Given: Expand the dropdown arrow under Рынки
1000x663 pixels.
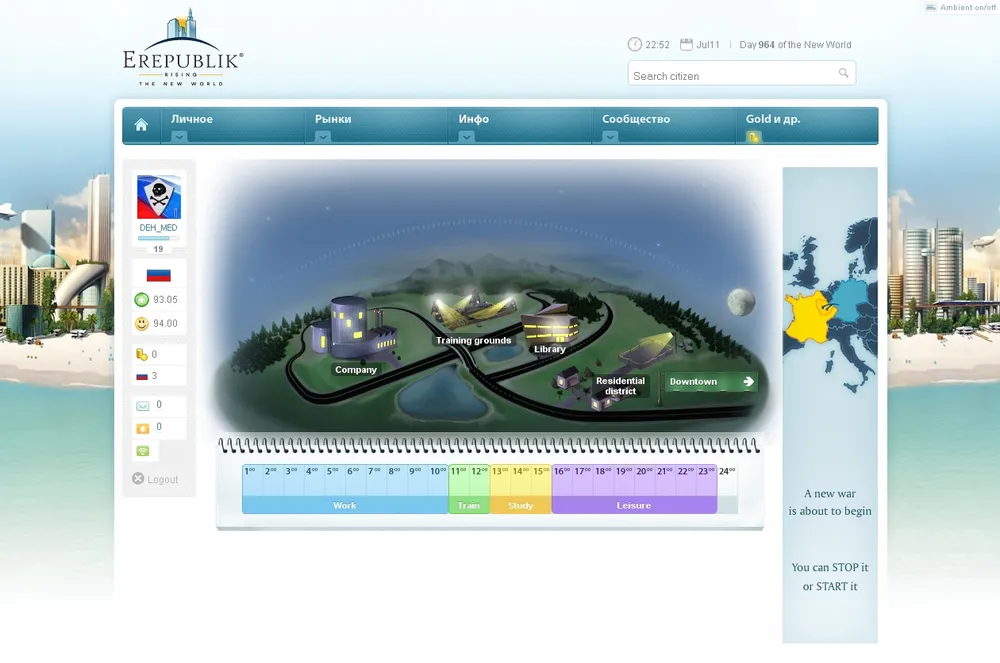Looking at the screenshot, I should pos(323,136).
